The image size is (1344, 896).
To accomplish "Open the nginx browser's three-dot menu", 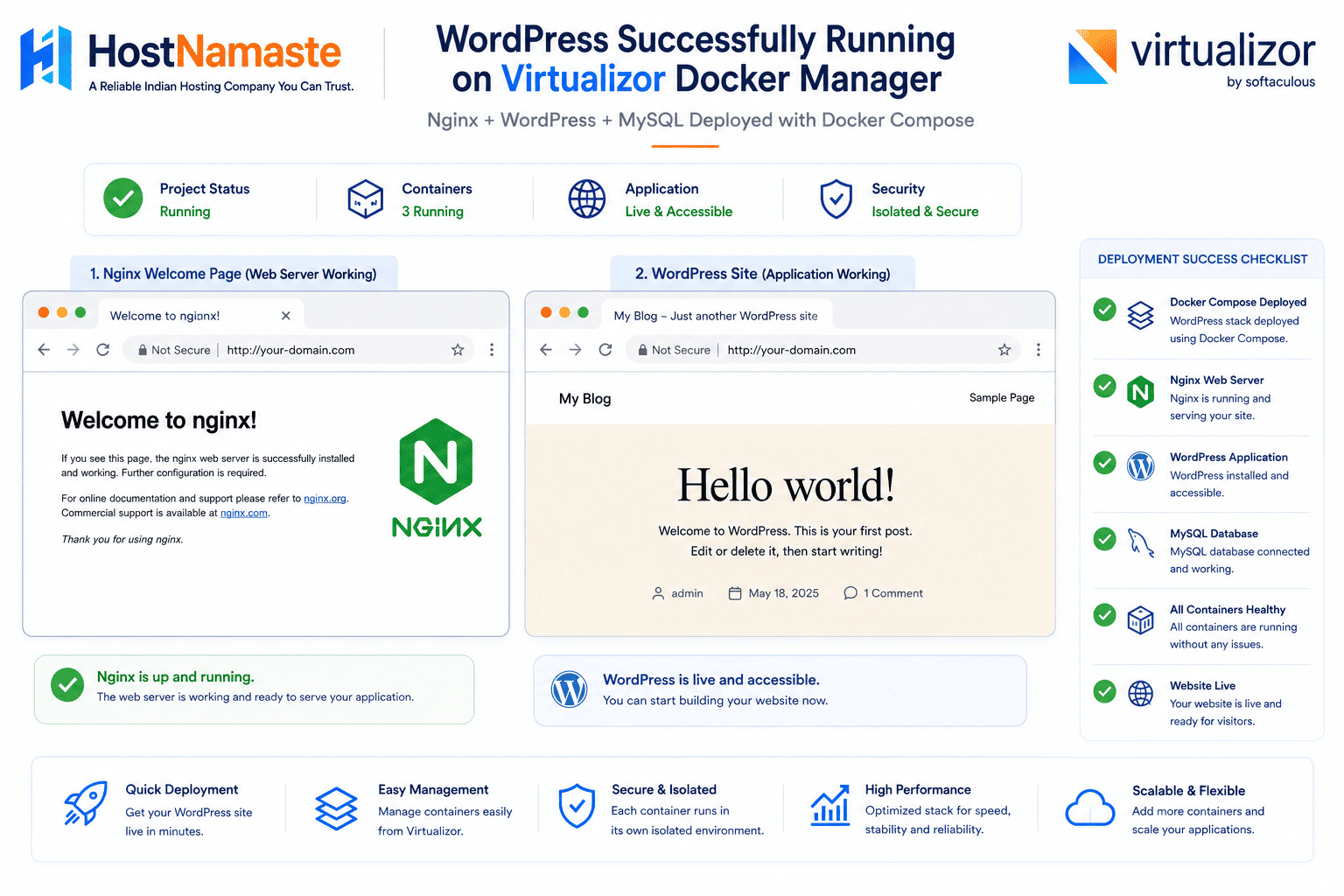I will (x=492, y=350).
